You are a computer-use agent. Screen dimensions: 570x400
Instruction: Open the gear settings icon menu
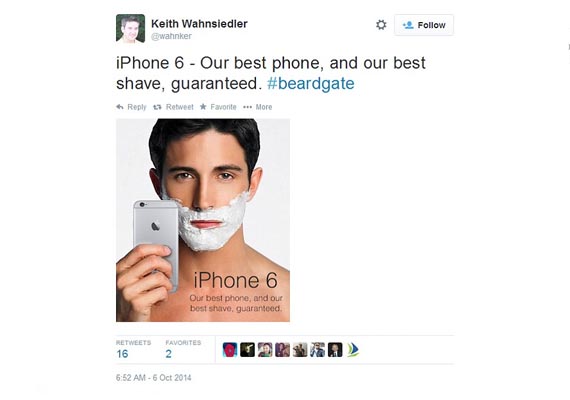[381, 25]
